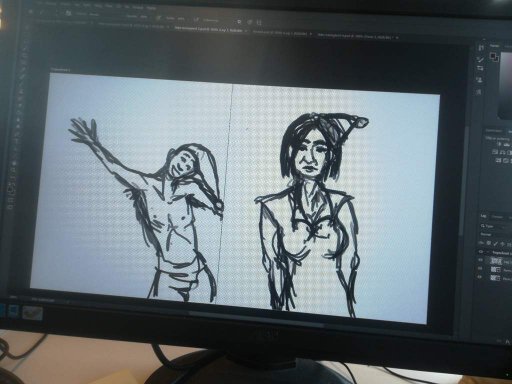Open the Brush settings icon in the panel dock
The width and height of the screenshot is (512, 384).
480,59
